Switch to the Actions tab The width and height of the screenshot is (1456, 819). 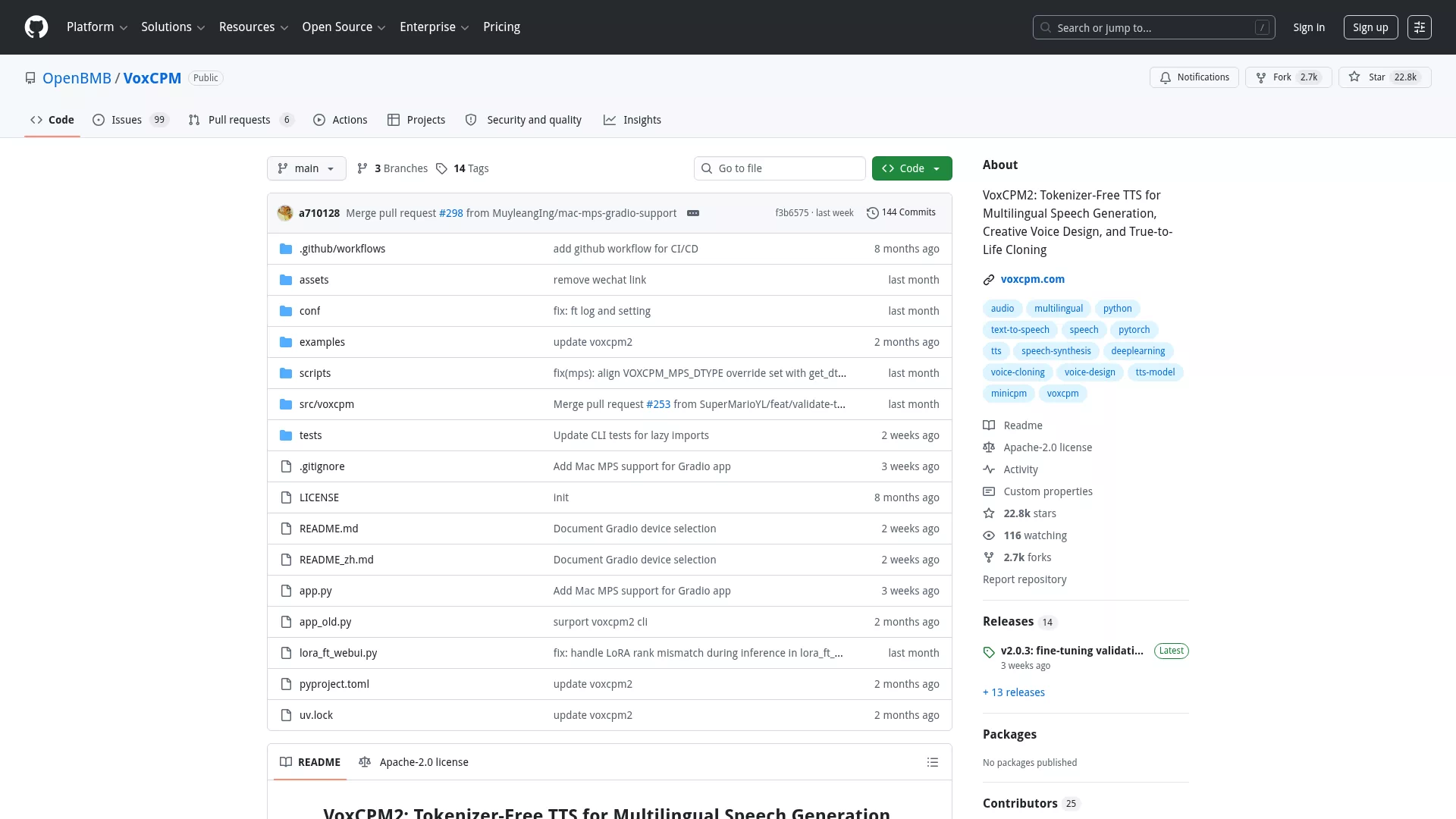(340, 120)
